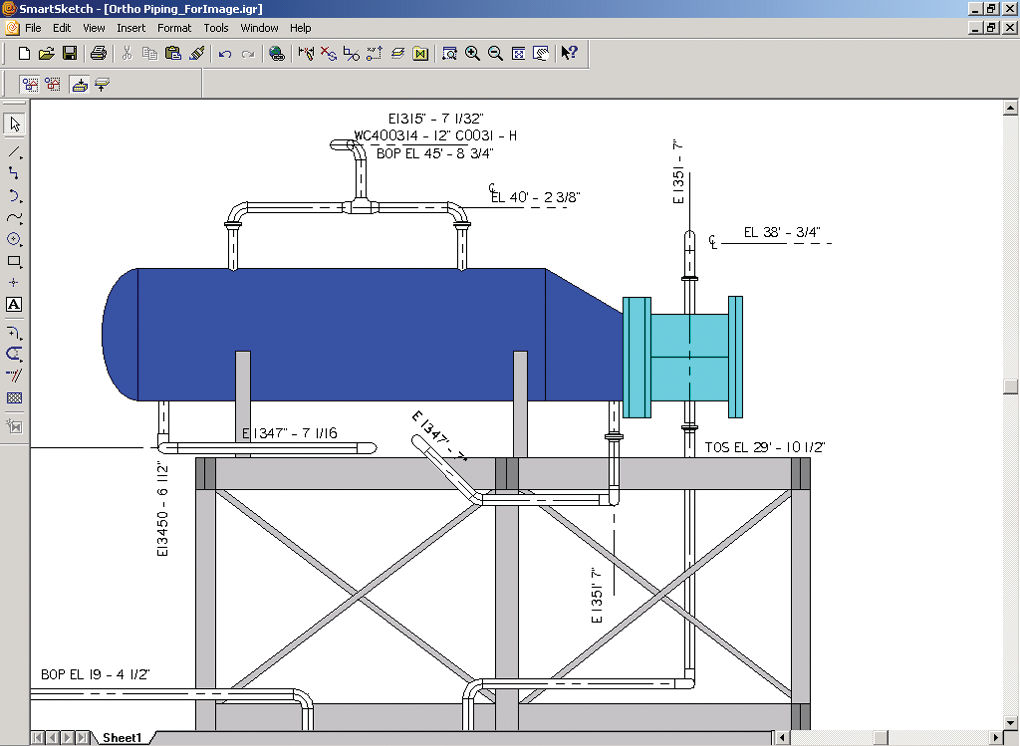Expand the Arc tool flyout arrow
1020x746 pixels.
21,201
